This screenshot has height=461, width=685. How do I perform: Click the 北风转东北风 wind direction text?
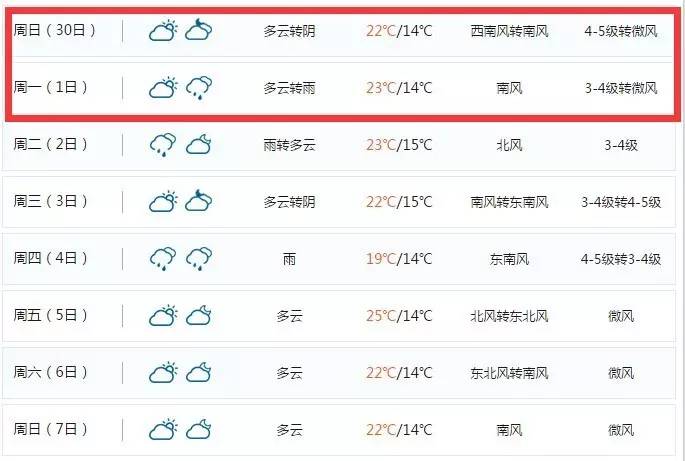[509, 316]
